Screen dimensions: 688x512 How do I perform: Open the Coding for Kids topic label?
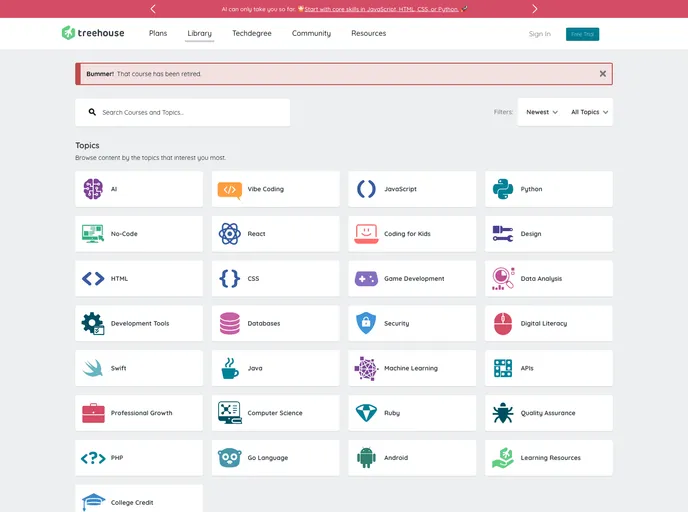[407, 234]
